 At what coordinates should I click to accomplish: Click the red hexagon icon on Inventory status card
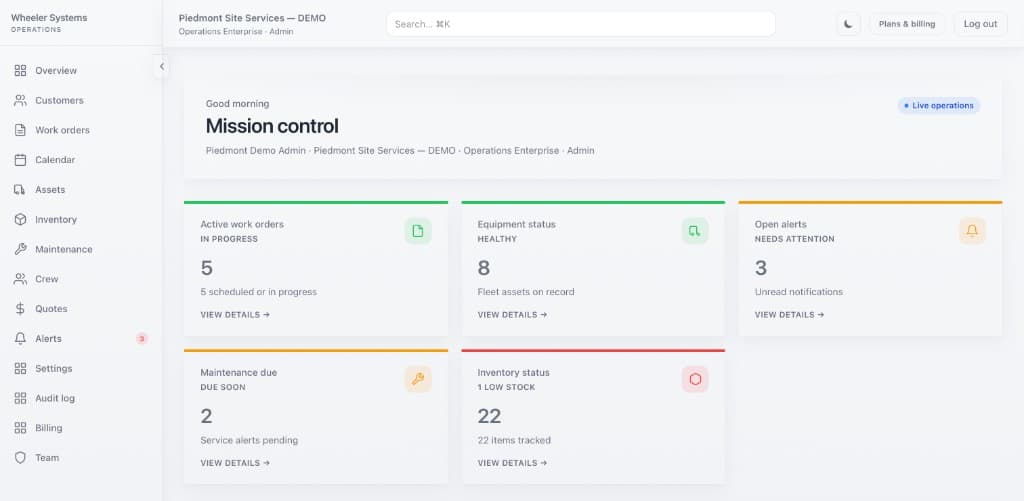click(695, 380)
